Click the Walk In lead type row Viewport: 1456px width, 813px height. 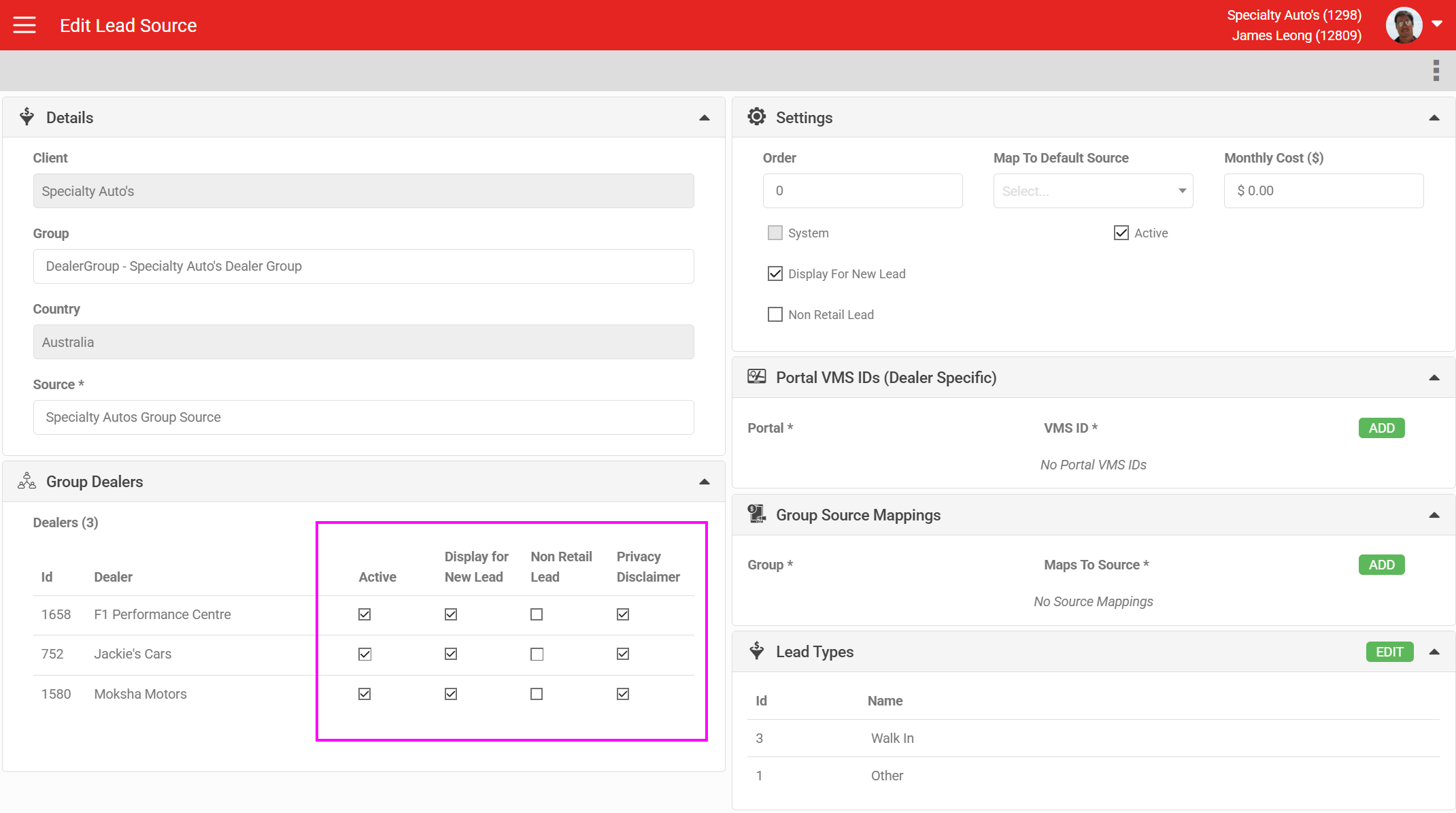tap(1093, 738)
